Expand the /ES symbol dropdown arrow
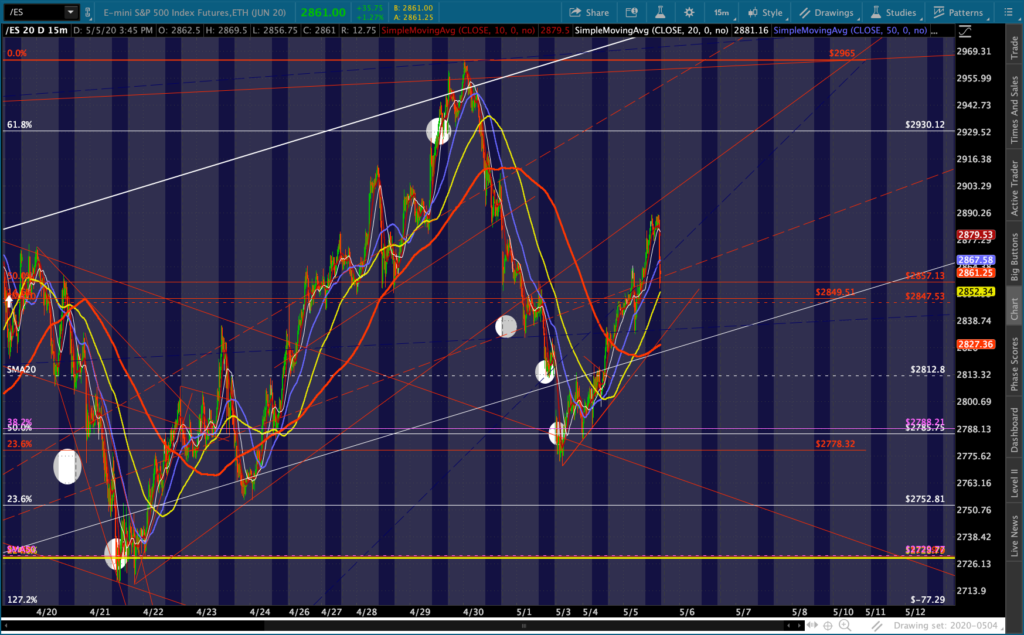This screenshot has width=1024, height=635. 70,12
